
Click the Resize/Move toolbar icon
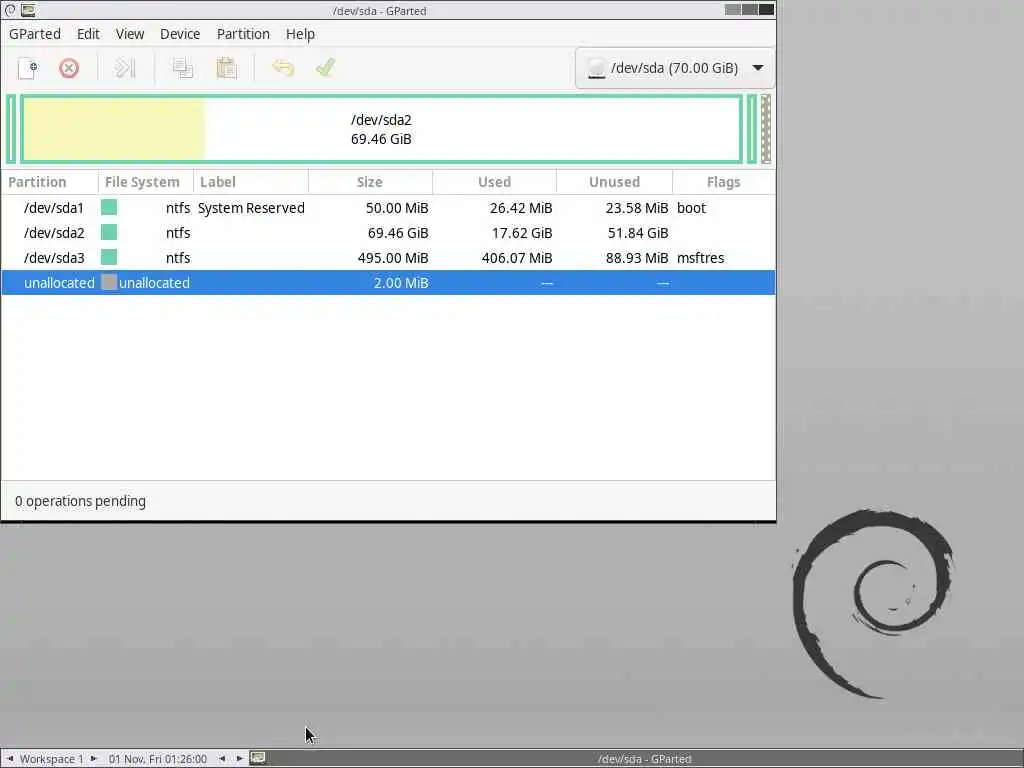(125, 68)
